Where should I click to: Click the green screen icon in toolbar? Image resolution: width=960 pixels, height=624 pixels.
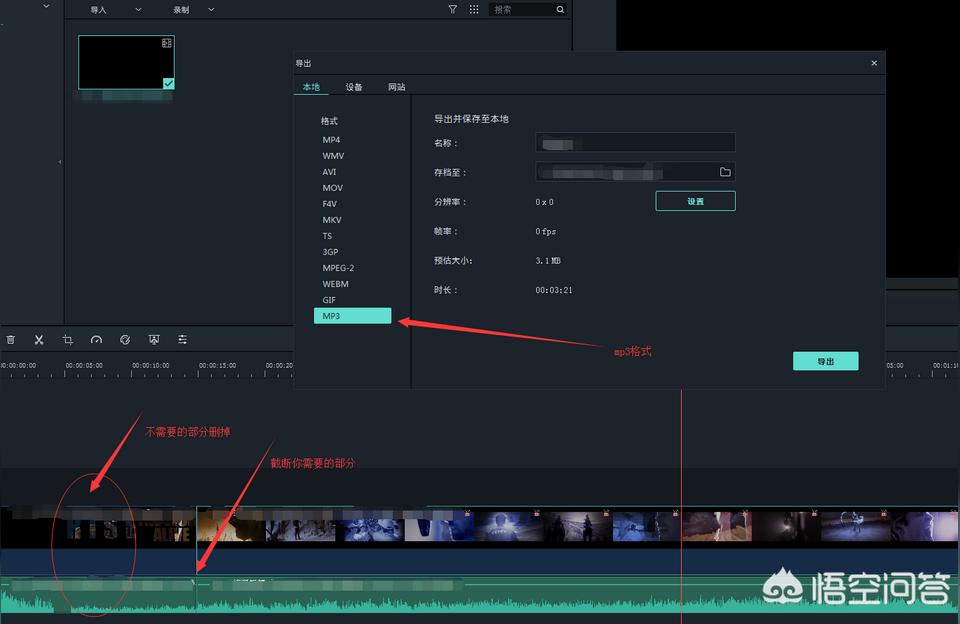pos(154,340)
